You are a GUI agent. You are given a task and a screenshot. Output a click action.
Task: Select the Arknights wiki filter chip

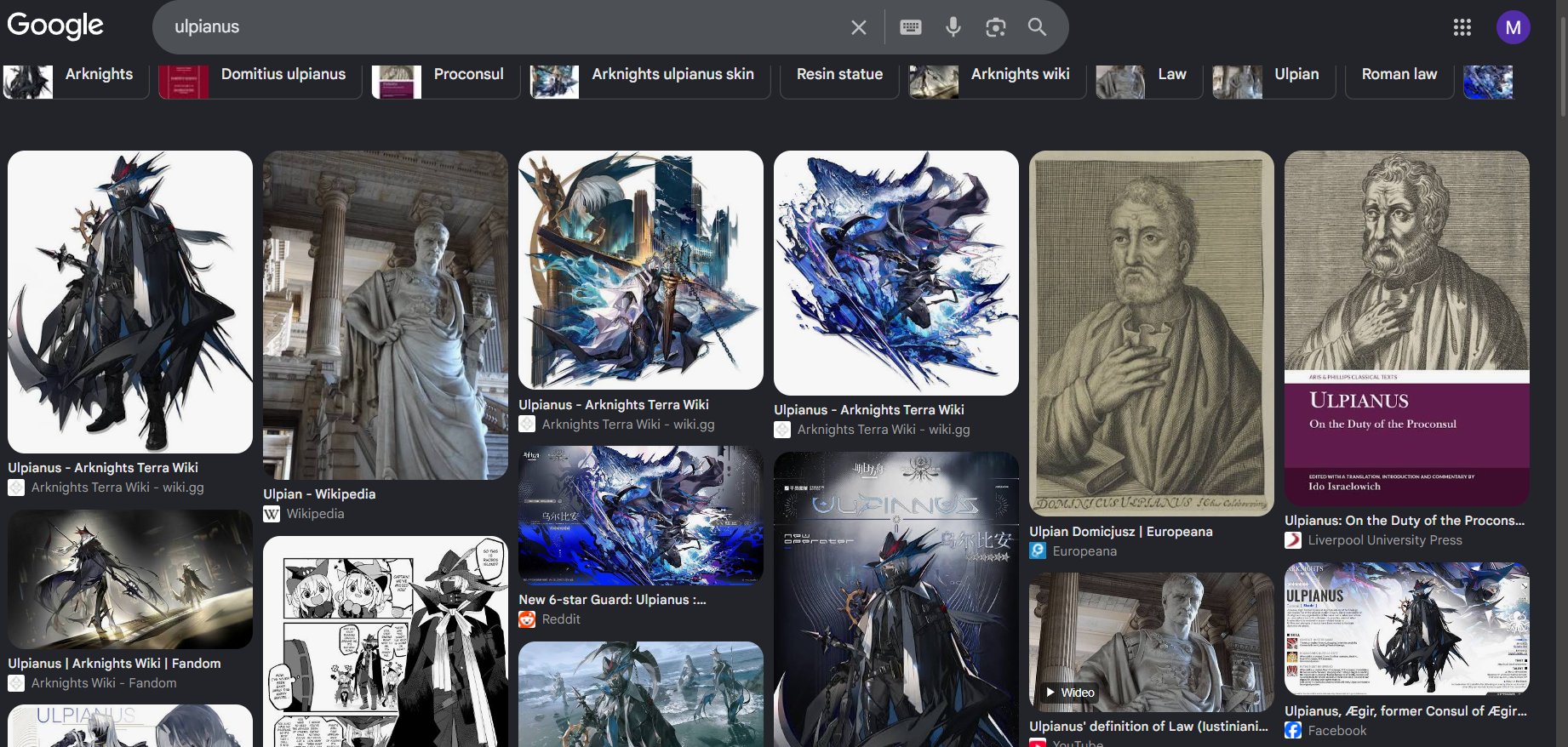(998, 82)
